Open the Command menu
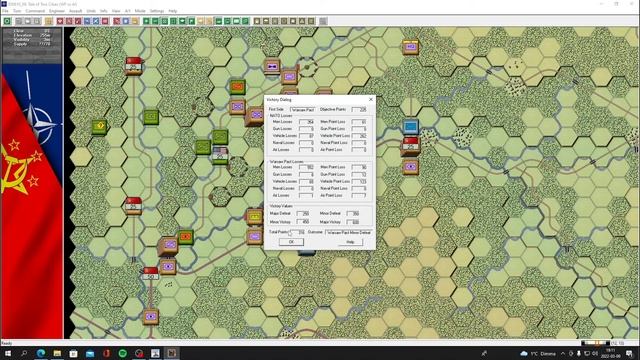Viewport: 640px width, 360px height. (x=35, y=11)
